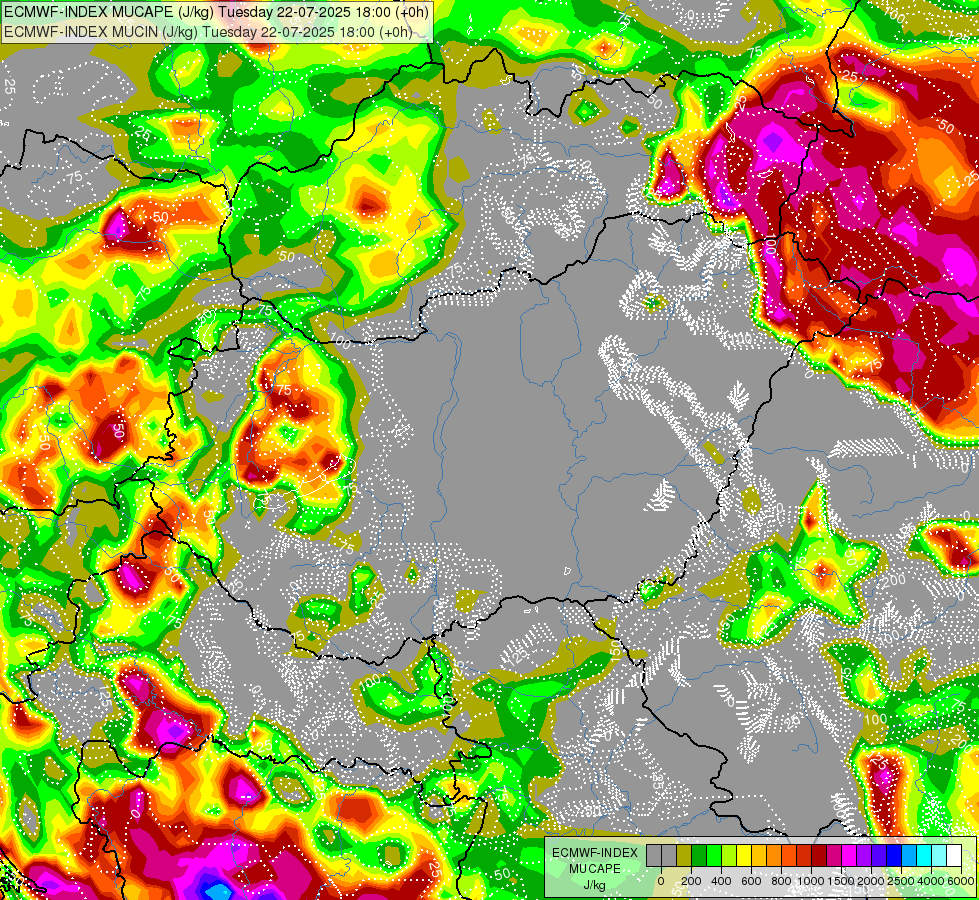Click the ECMWF-INDEX label in the legend

pyautogui.click(x=595, y=853)
